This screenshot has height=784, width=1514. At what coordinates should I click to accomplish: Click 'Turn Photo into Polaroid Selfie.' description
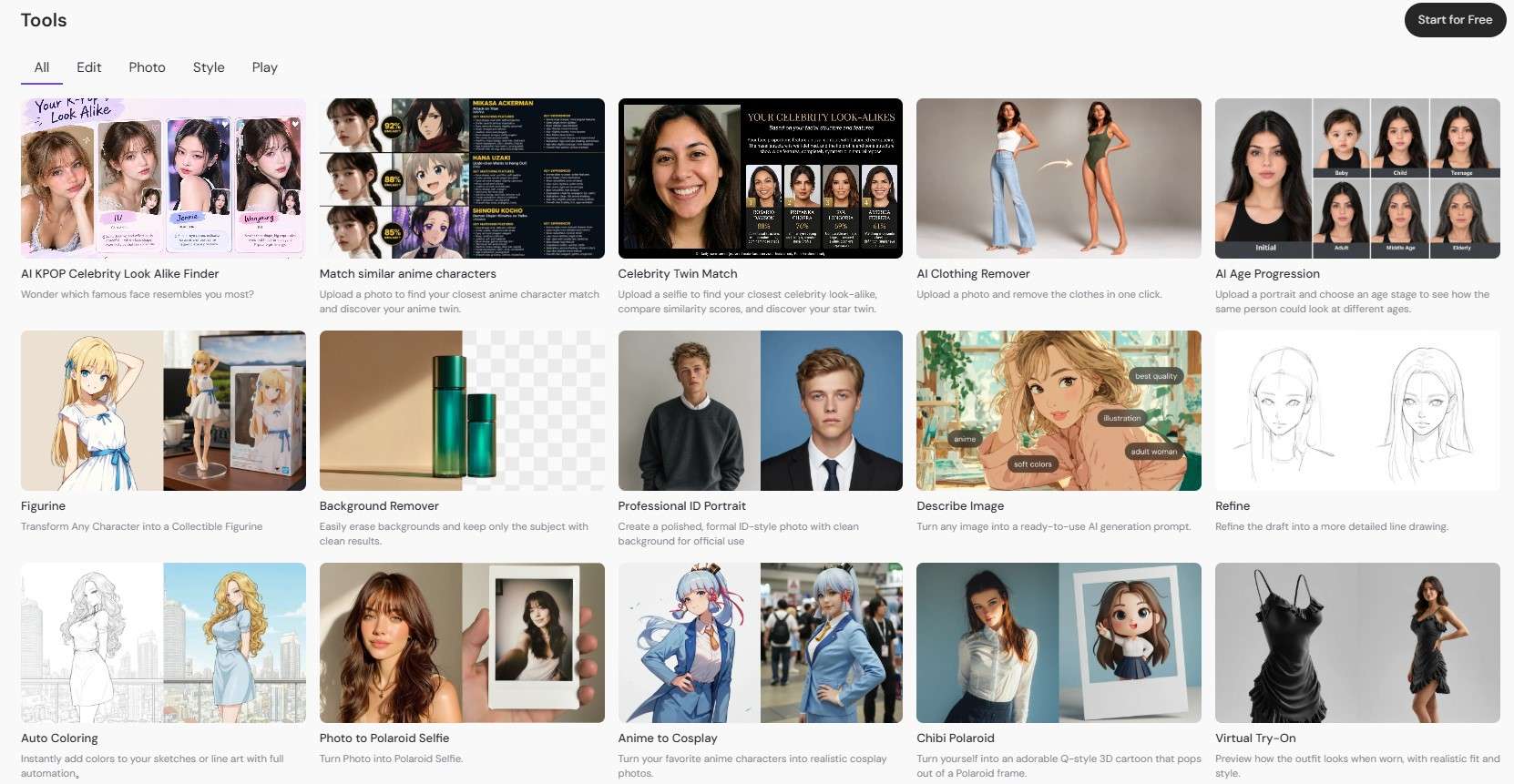click(x=391, y=759)
